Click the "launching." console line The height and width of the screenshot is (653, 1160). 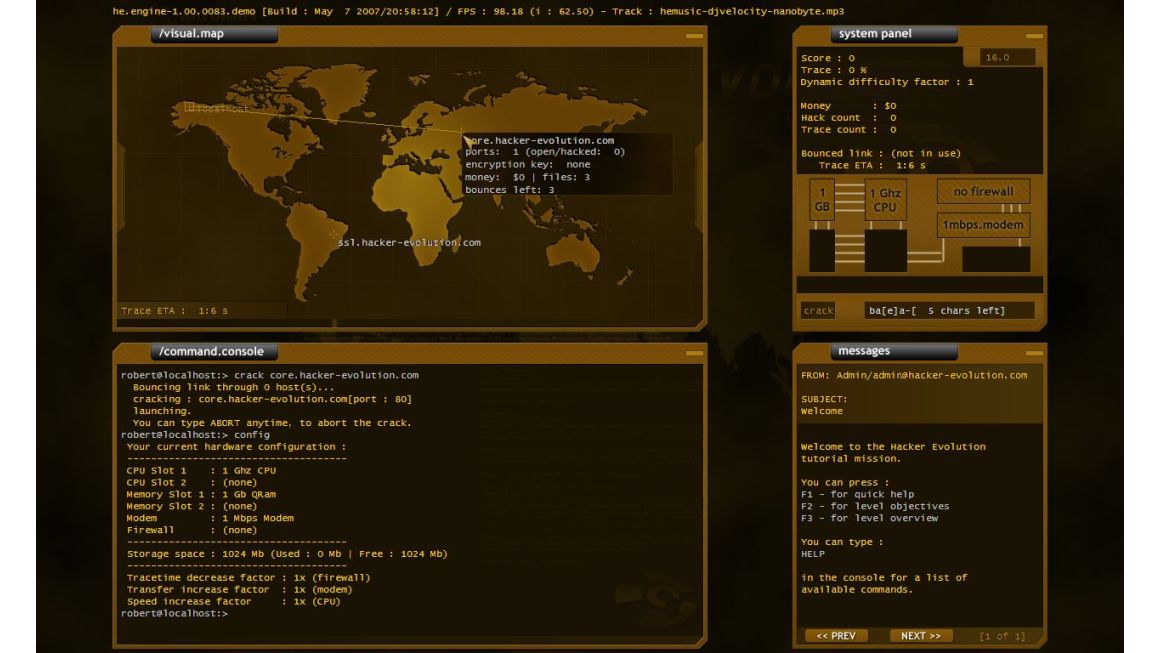click(x=162, y=410)
